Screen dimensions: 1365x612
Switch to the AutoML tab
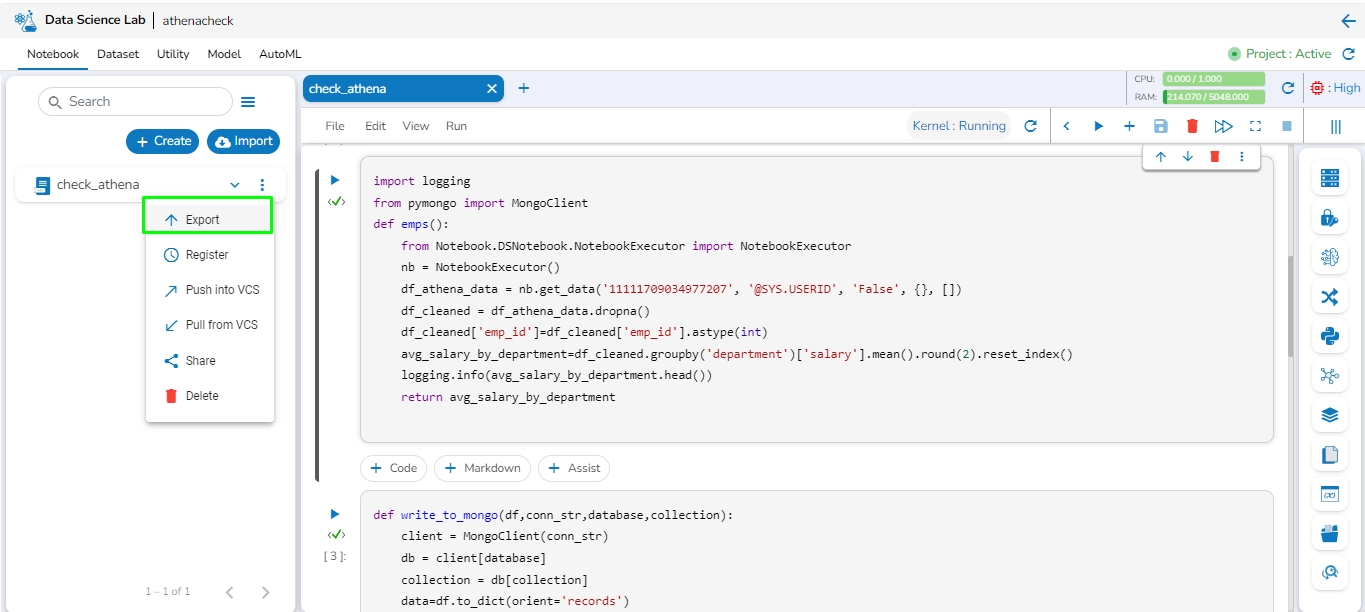[280, 54]
